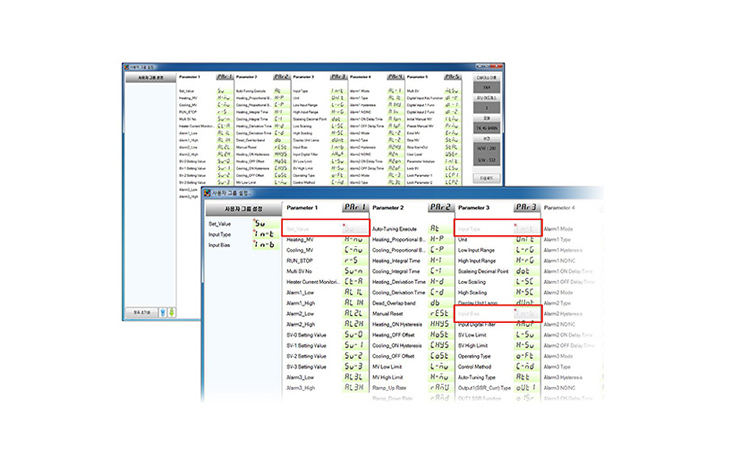
Task: Select Control Method in front window Parameter 3
Action: (474, 367)
